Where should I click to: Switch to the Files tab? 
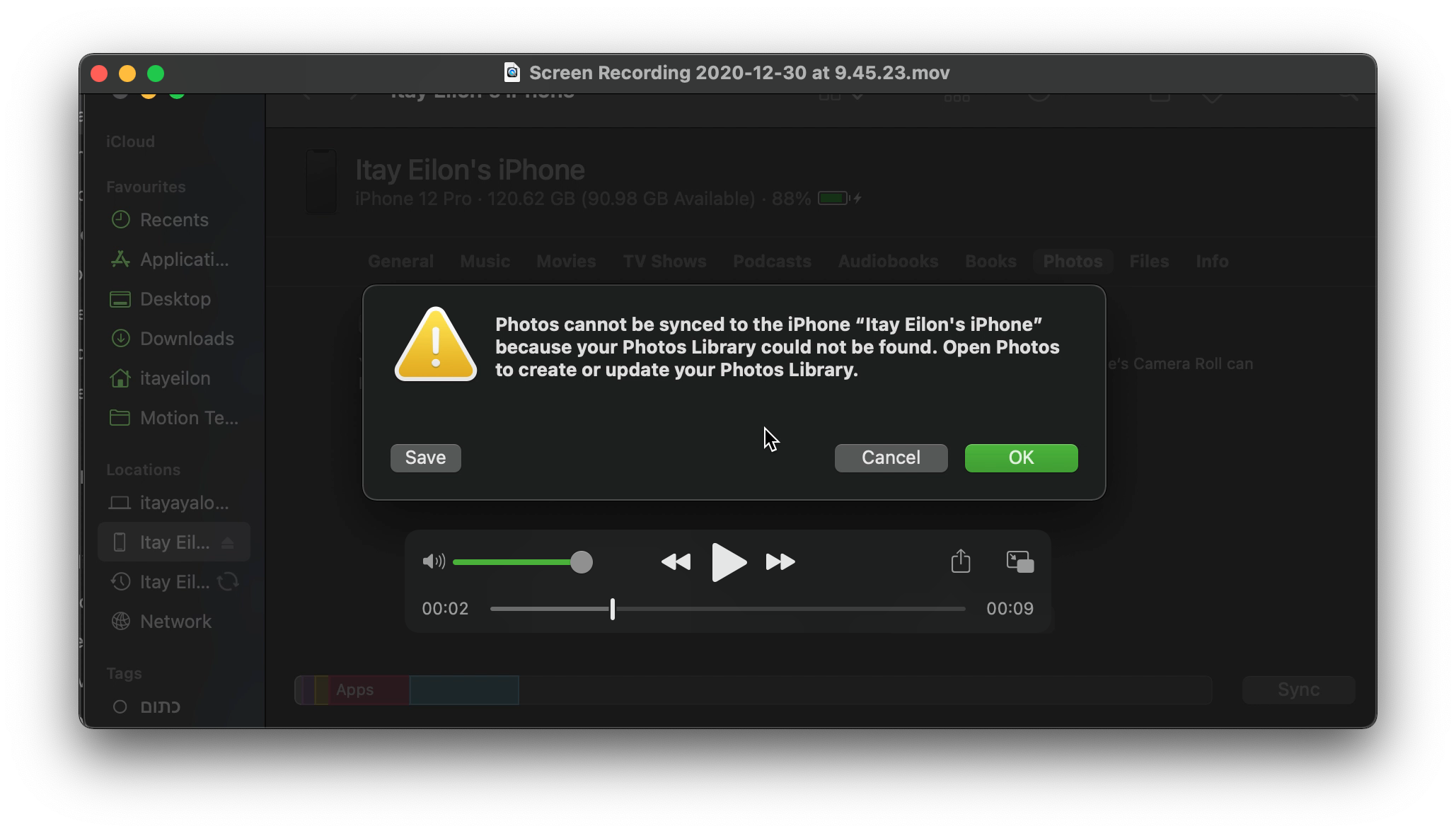click(x=1148, y=261)
